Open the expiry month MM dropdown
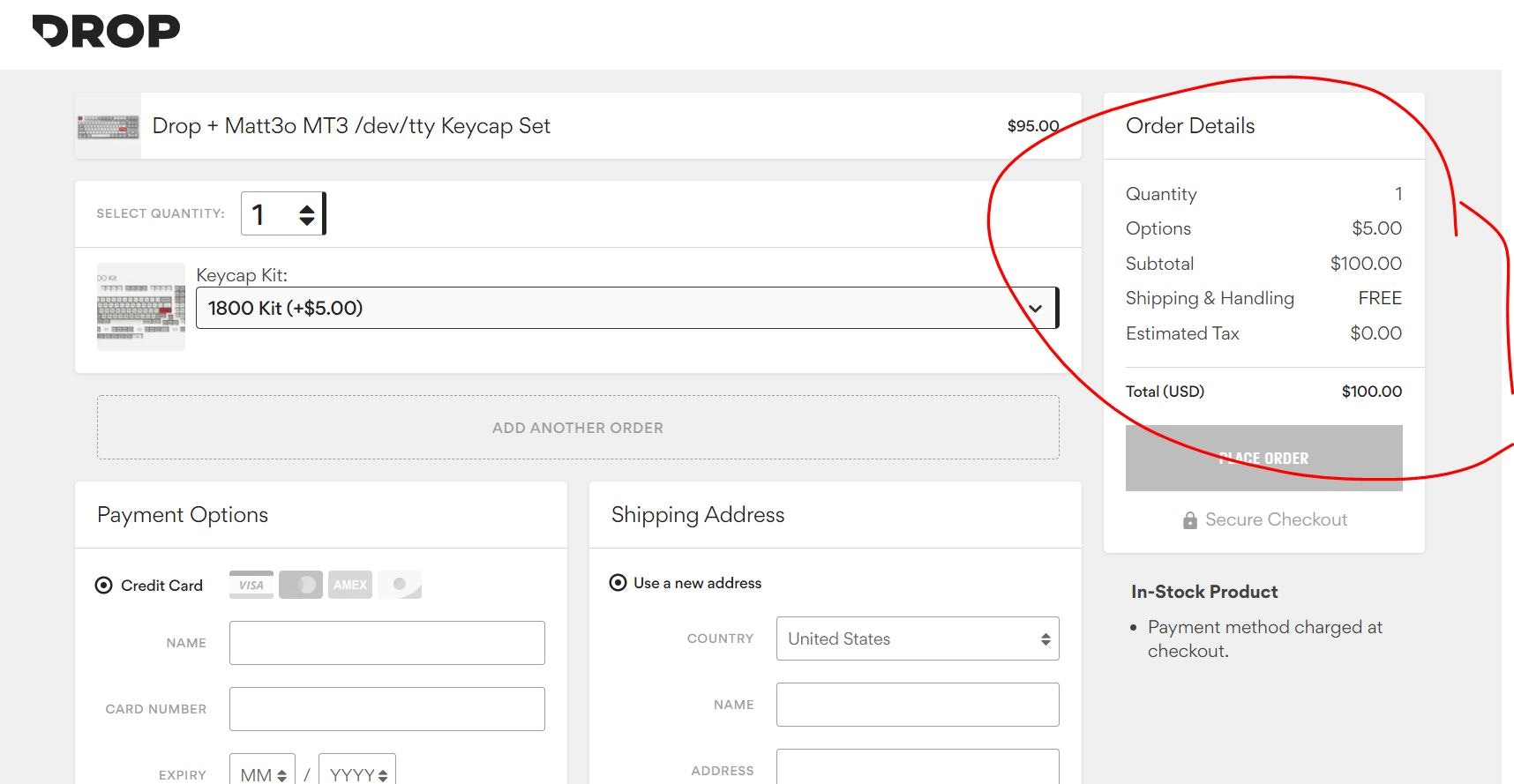Image resolution: width=1514 pixels, height=784 pixels. click(x=262, y=774)
